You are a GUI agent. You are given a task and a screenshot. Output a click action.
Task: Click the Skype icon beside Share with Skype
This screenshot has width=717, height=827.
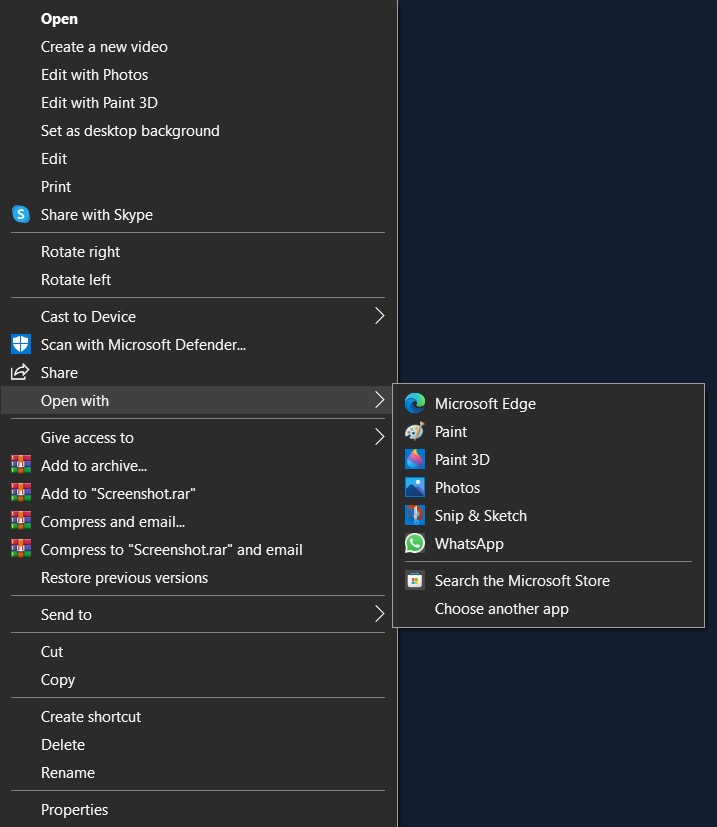(x=20, y=215)
